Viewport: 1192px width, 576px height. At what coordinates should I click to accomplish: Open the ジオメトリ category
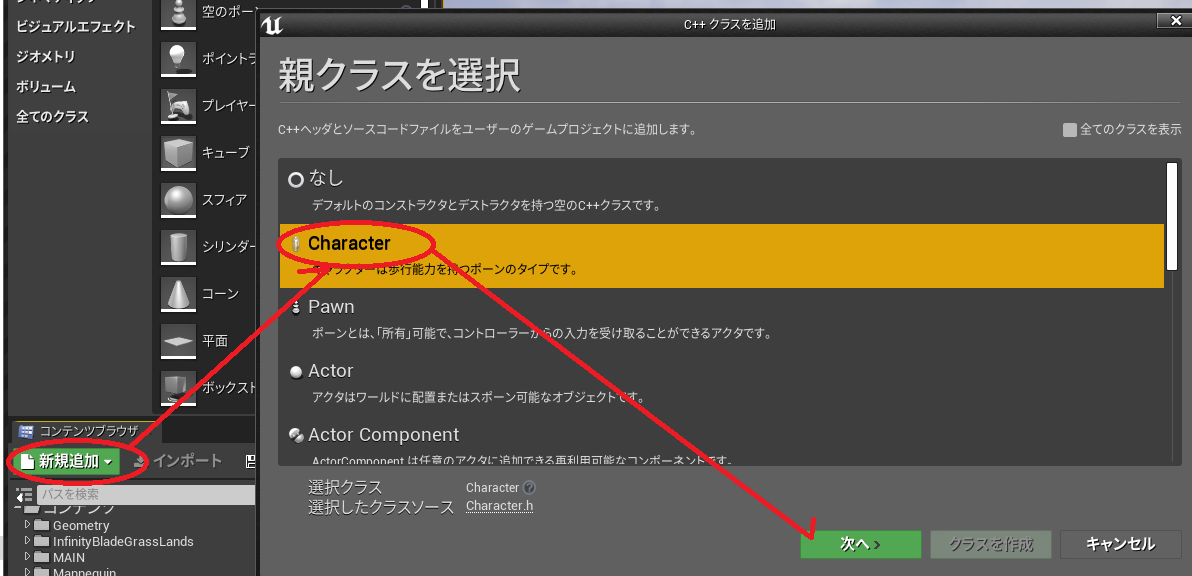click(46, 57)
